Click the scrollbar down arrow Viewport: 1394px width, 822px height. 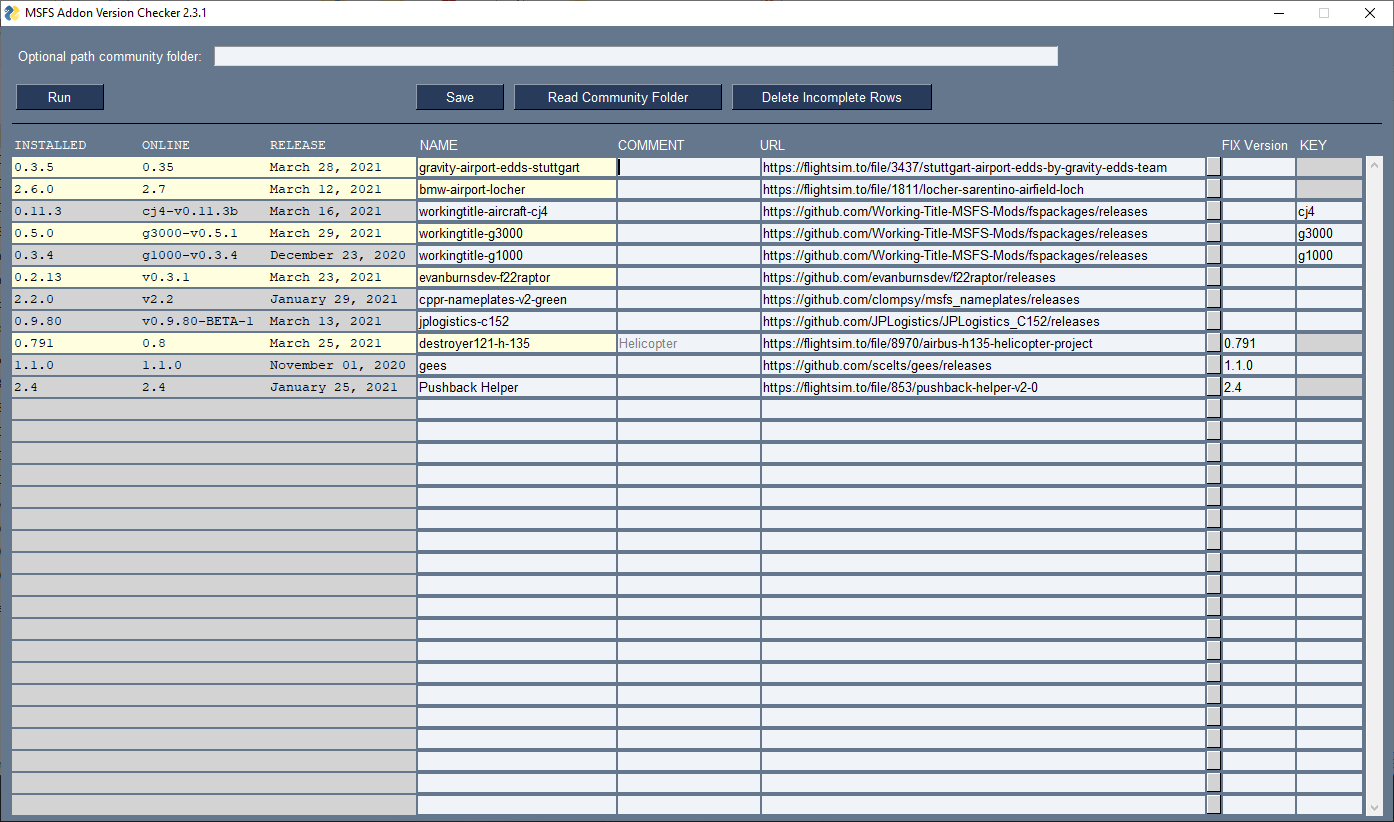(1374, 807)
